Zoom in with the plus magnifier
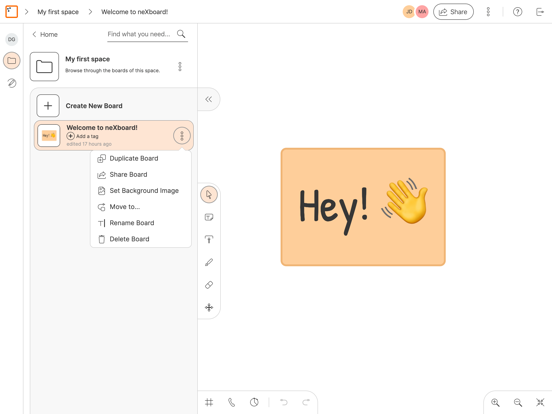Image resolution: width=552 pixels, height=414 pixels. pos(495,402)
